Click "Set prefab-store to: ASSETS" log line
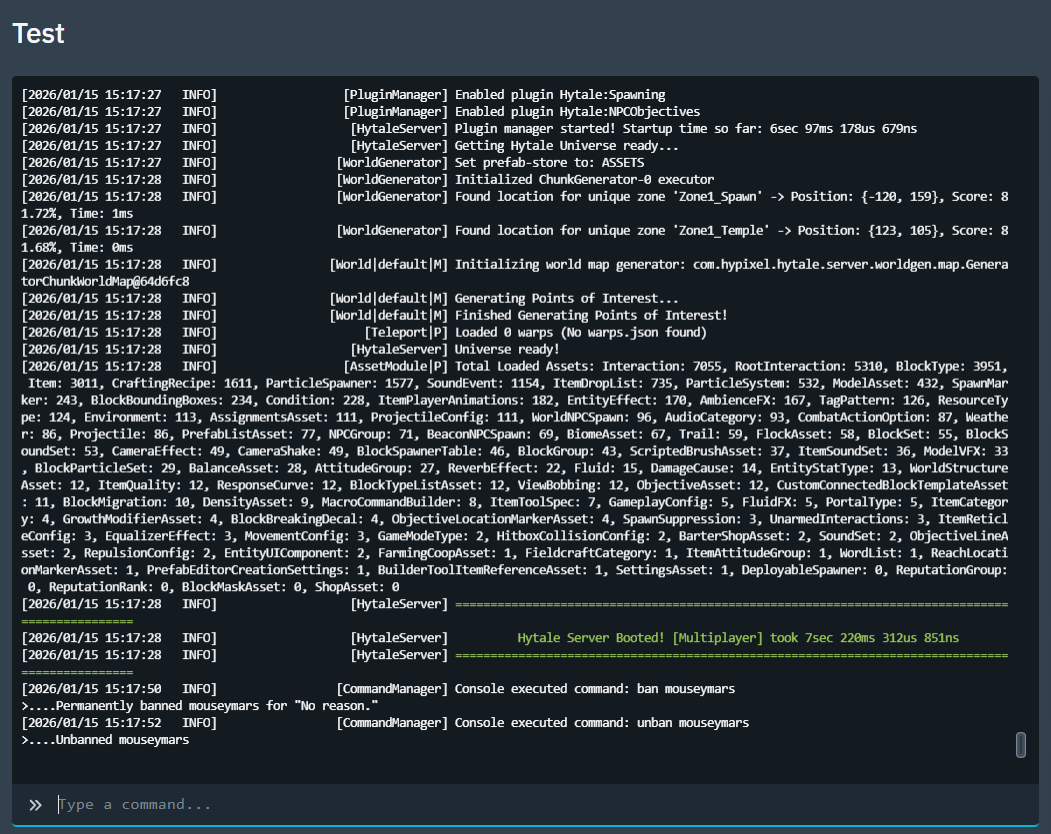Viewport: 1051px width, 834px height. [549, 162]
